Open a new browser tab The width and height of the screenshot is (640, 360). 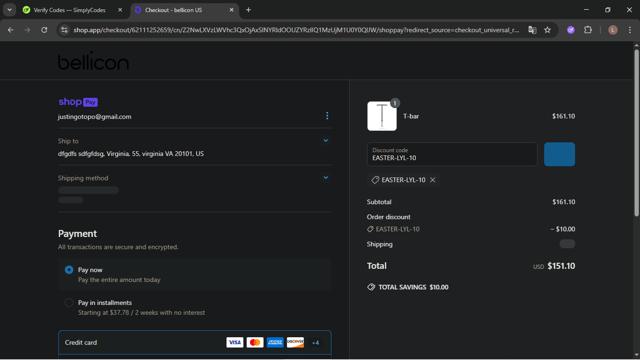pos(248,10)
